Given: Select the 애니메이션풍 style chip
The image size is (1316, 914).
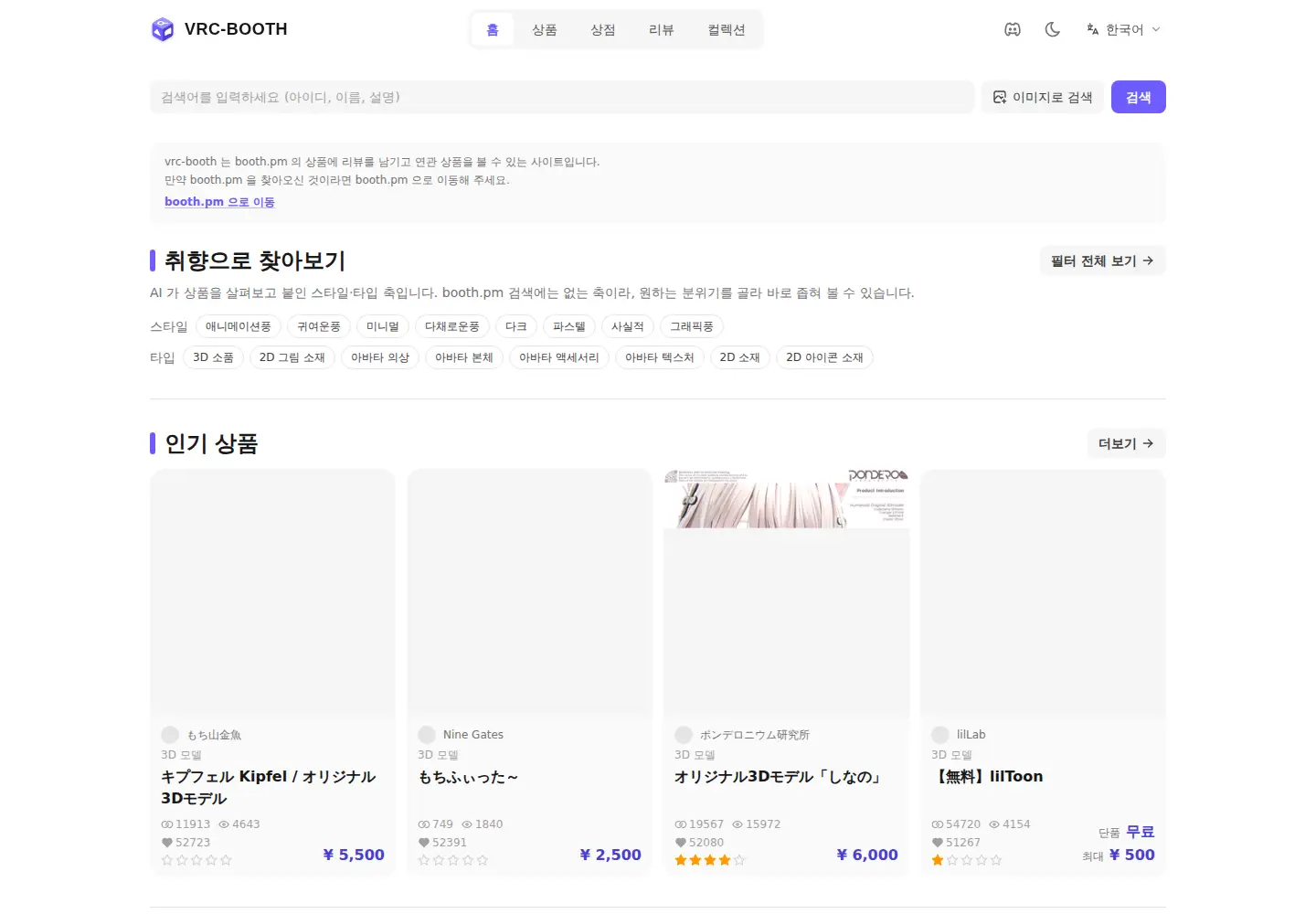Looking at the screenshot, I should [x=239, y=326].
